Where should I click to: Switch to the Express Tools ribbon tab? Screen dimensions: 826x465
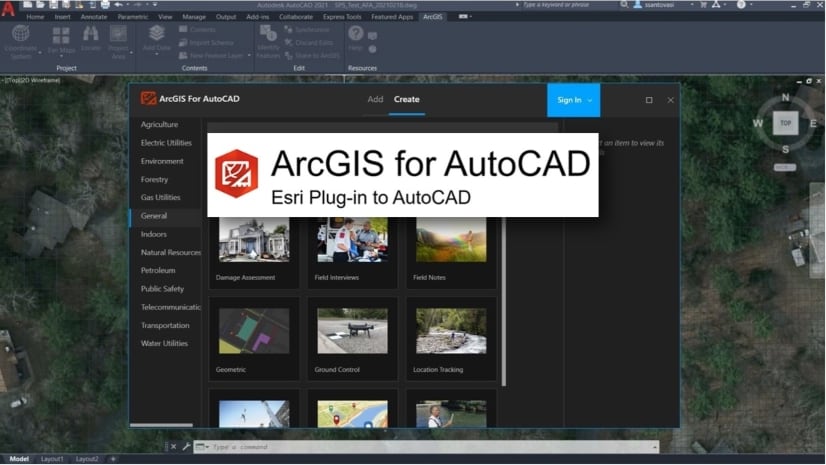[342, 17]
